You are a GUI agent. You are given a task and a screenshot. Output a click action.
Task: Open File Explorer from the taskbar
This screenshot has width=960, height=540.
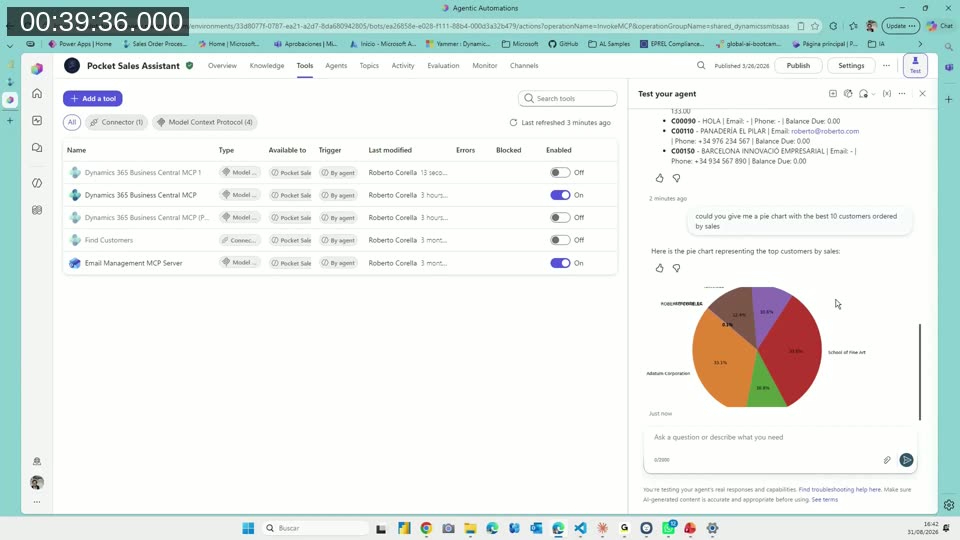(x=470, y=528)
